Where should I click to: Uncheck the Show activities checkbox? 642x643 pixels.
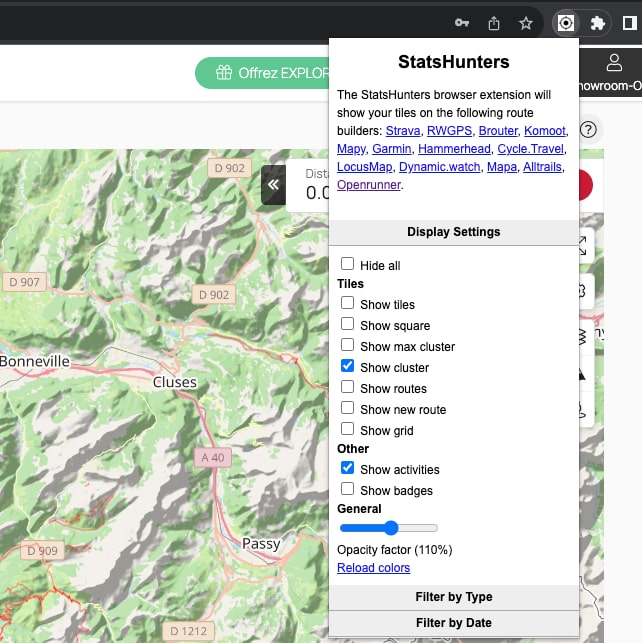point(347,467)
